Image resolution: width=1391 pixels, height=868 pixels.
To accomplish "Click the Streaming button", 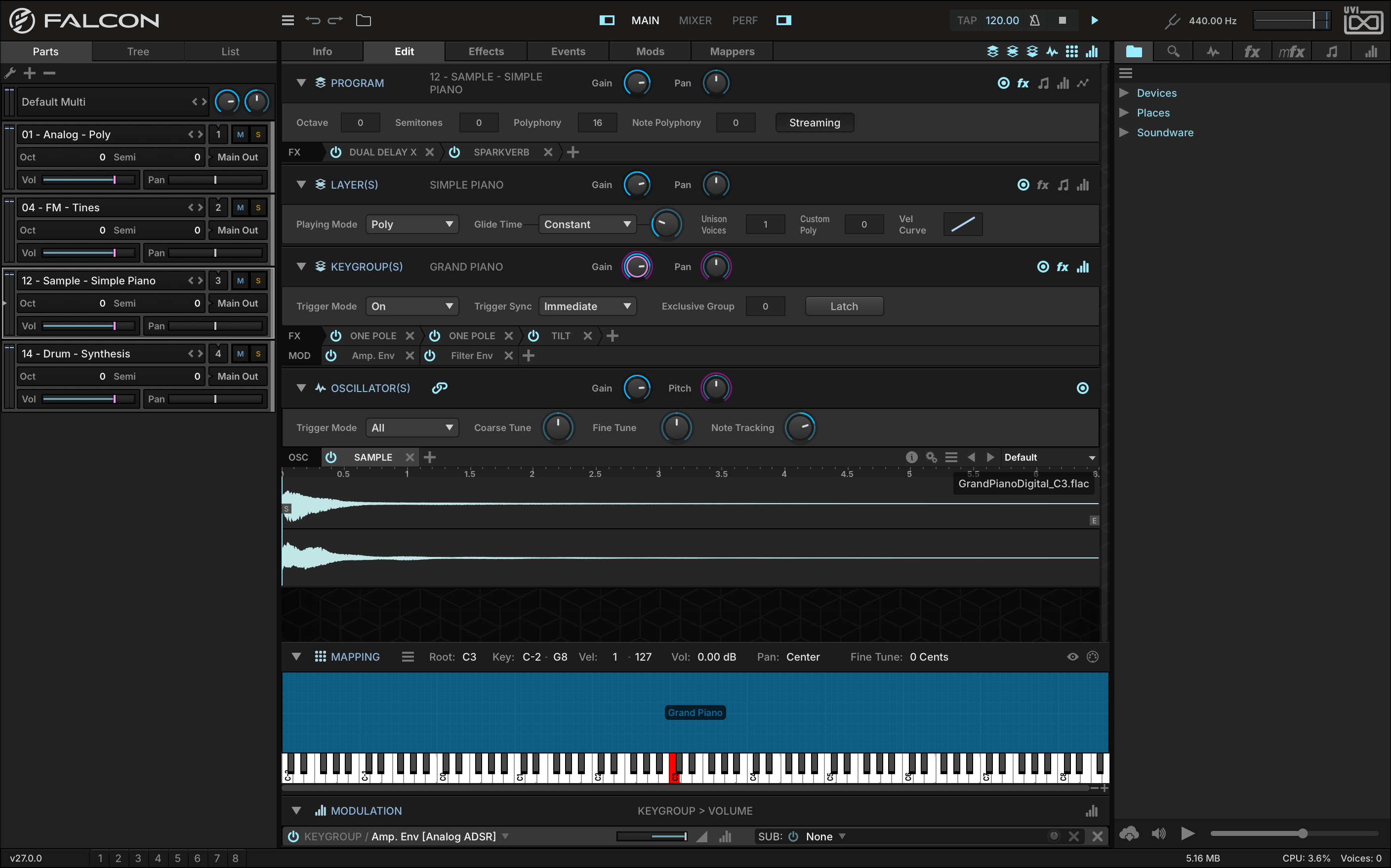I will [x=815, y=123].
